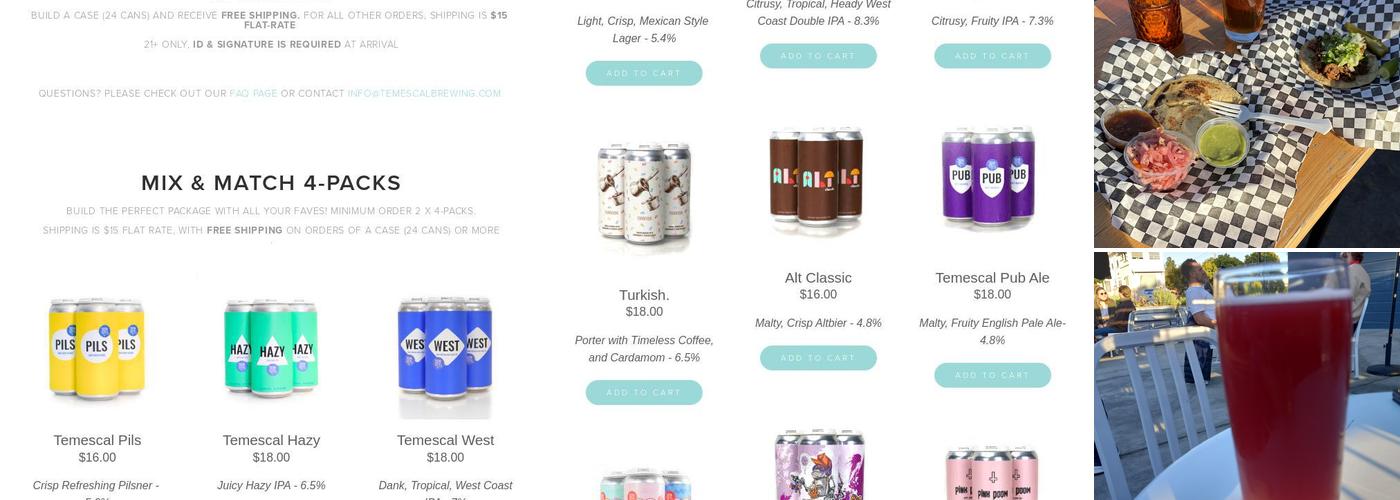Add Alt Classic to cart
The height and width of the screenshot is (500, 1400).
pos(818,358)
